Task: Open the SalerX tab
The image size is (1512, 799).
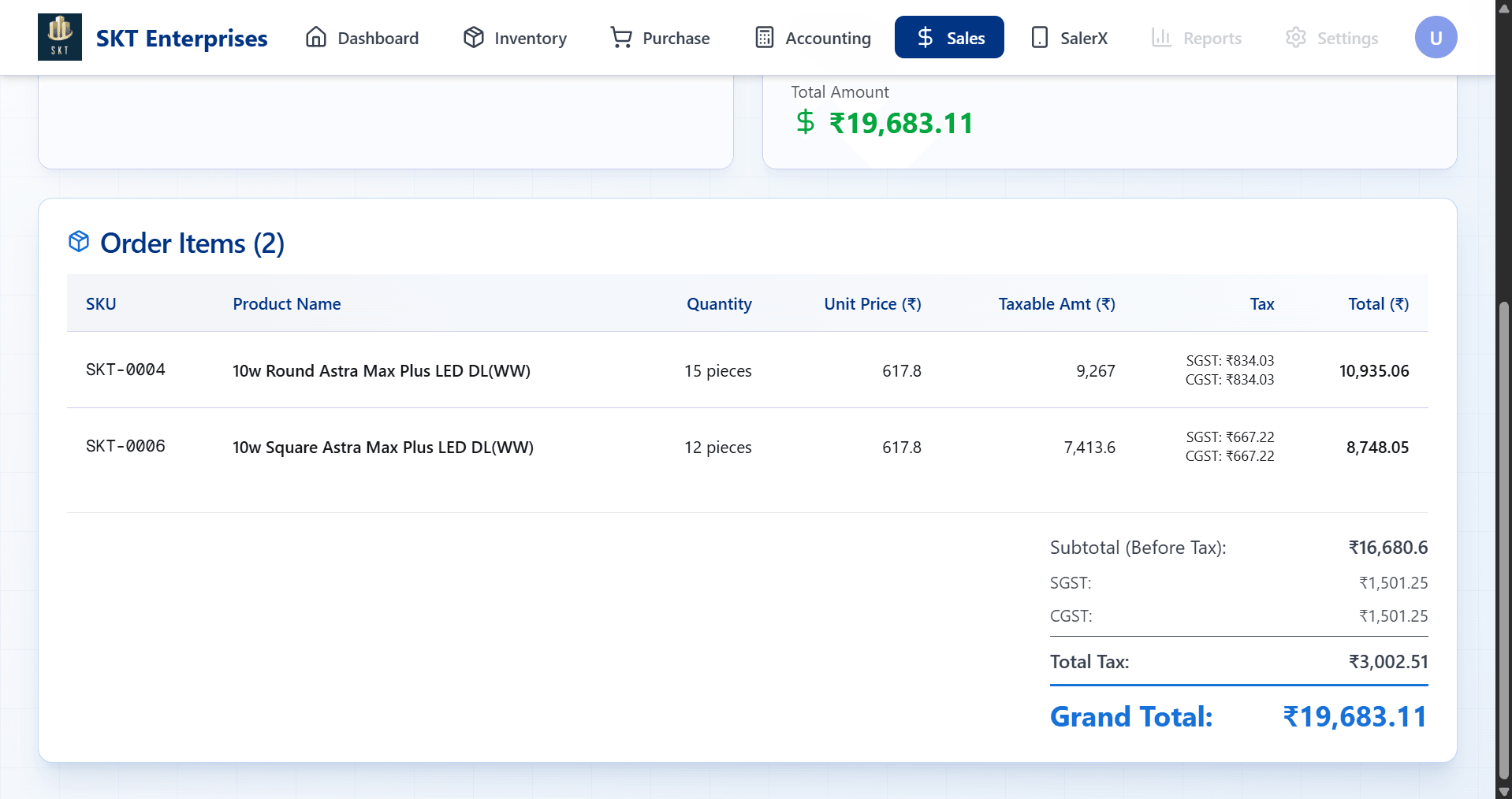Action: click(1070, 37)
